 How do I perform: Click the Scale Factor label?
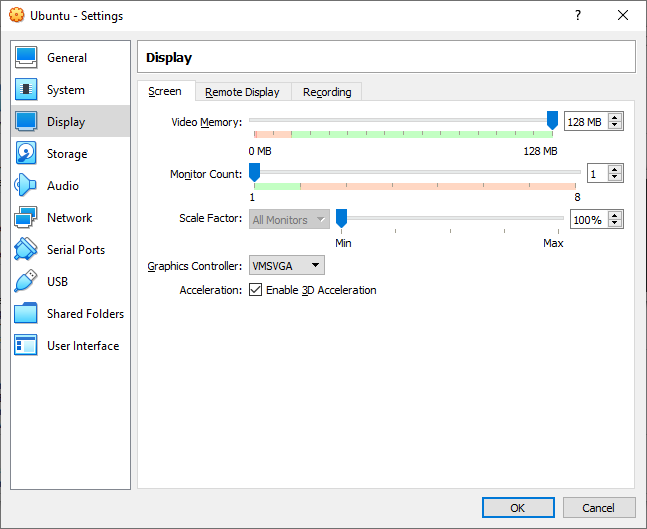210,218
